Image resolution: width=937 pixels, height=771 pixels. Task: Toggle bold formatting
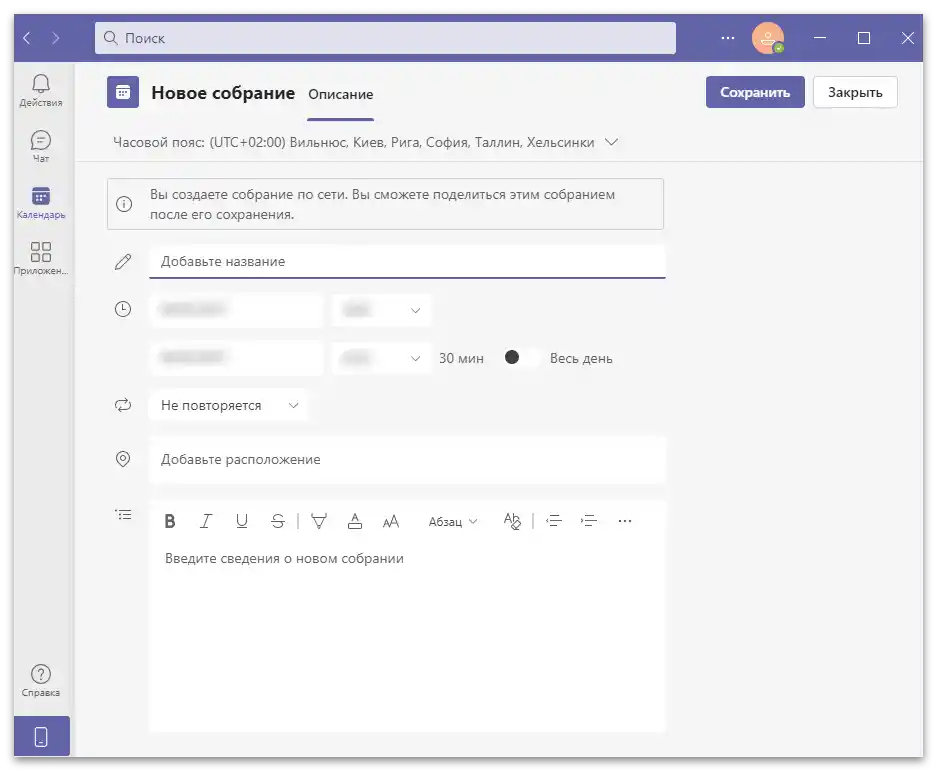click(x=170, y=521)
